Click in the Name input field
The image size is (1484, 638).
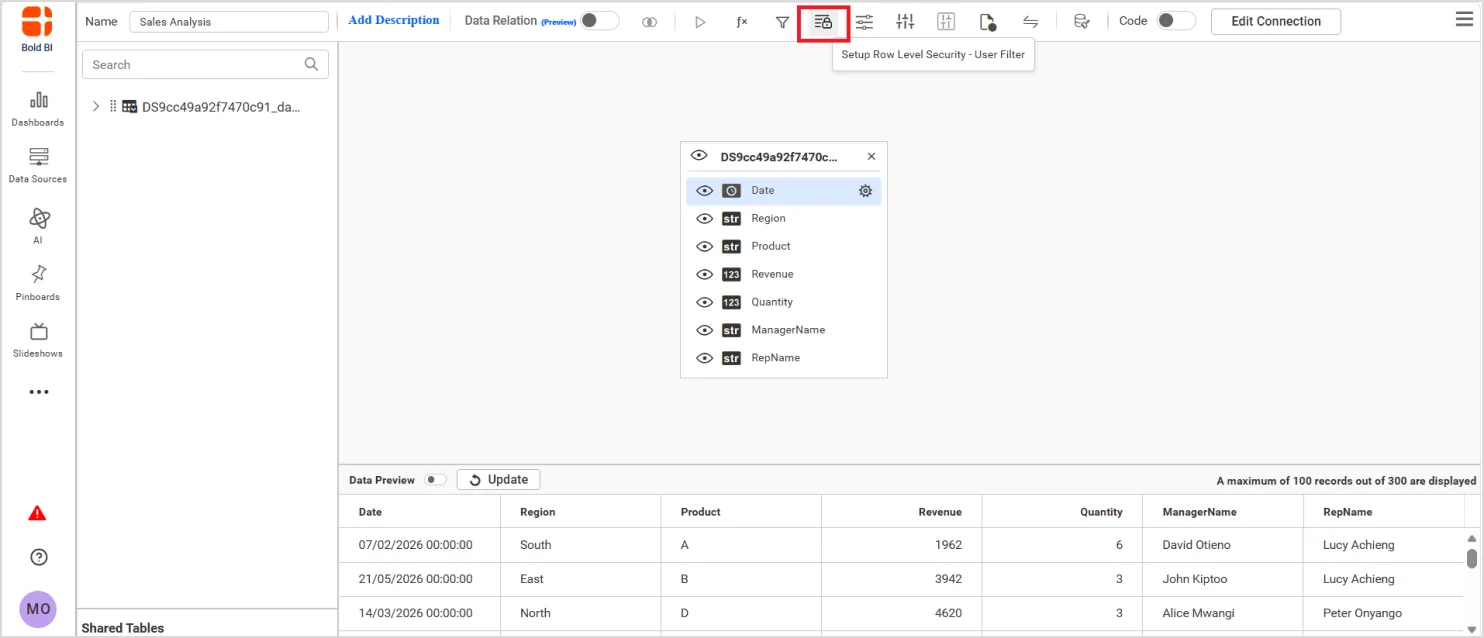(x=229, y=22)
